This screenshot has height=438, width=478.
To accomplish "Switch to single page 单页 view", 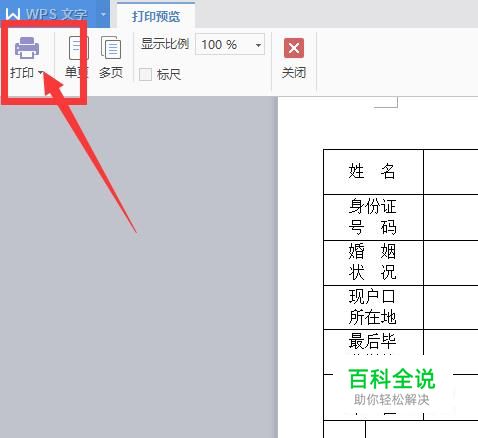I will [x=77, y=57].
